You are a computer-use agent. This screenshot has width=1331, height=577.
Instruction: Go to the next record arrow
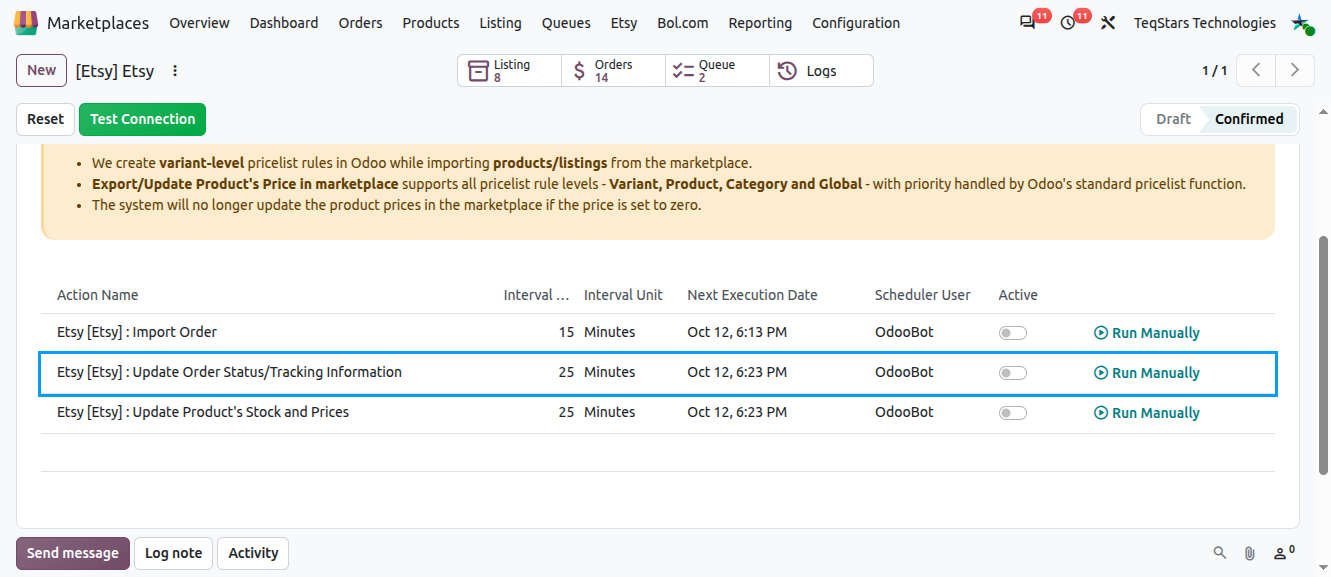[1295, 70]
